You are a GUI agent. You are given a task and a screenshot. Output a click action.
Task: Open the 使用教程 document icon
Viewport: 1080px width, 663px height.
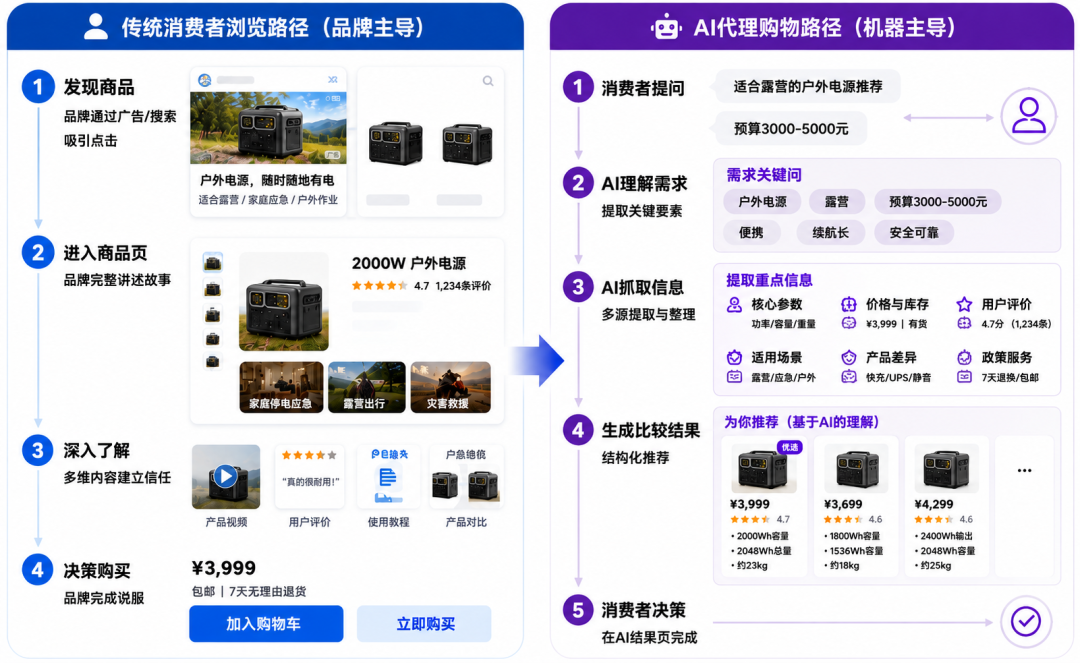pyautogui.click(x=388, y=476)
